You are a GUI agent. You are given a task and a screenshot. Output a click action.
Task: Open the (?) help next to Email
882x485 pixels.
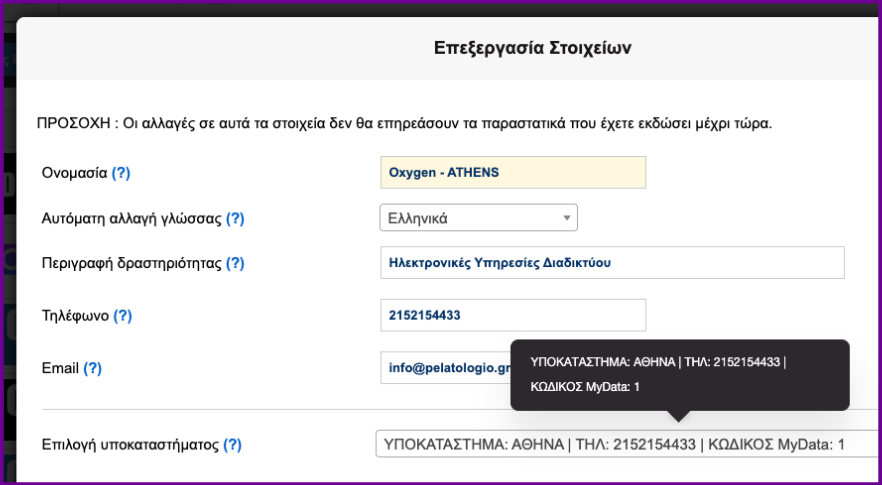(92, 368)
